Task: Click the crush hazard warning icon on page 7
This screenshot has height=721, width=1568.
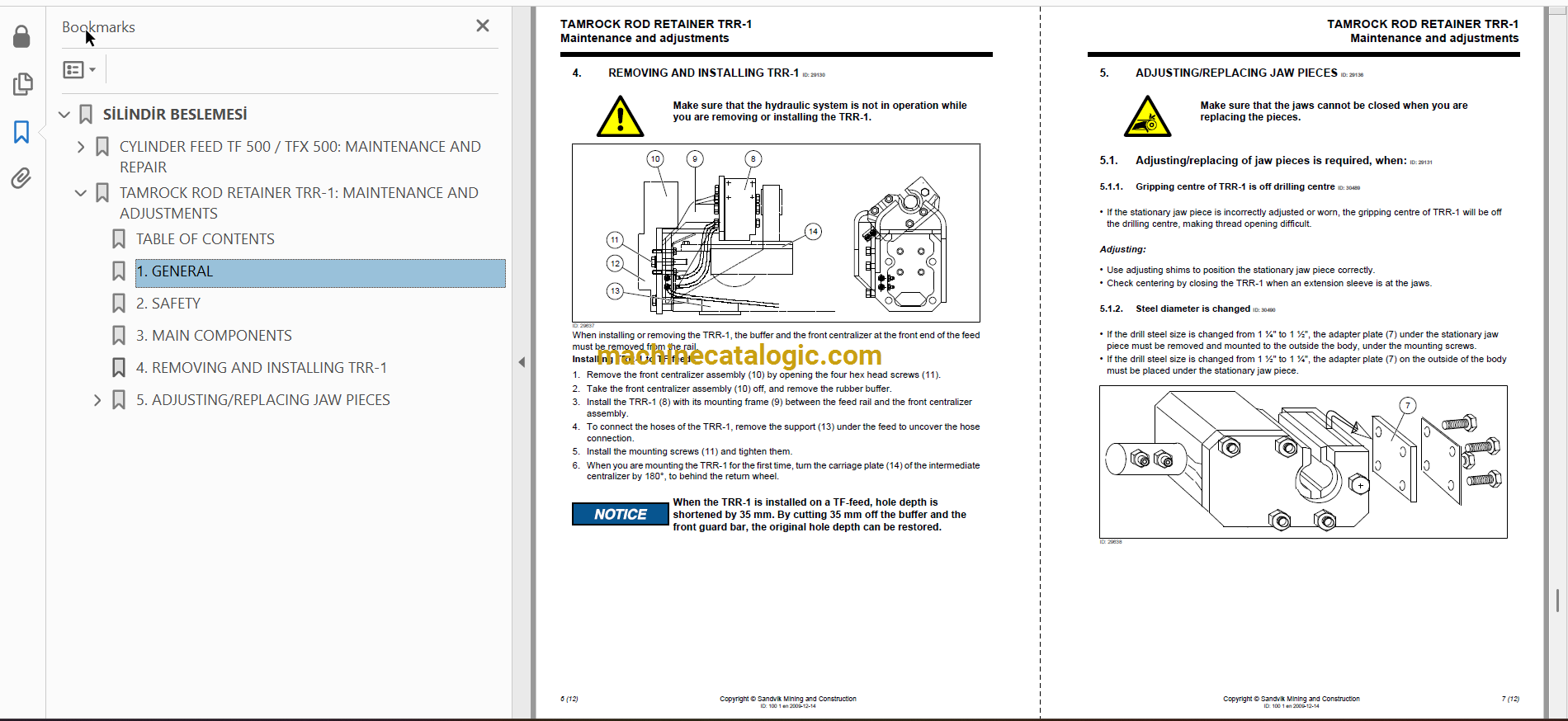Action: coord(1147,115)
